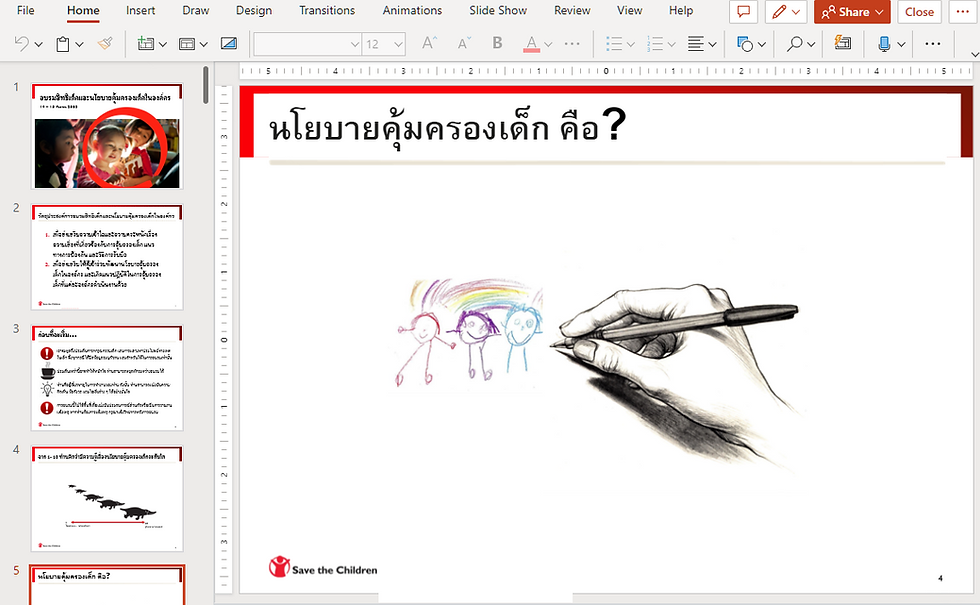Click the Thai slide title text
Screen dimensions: 980x605
tap(447, 126)
